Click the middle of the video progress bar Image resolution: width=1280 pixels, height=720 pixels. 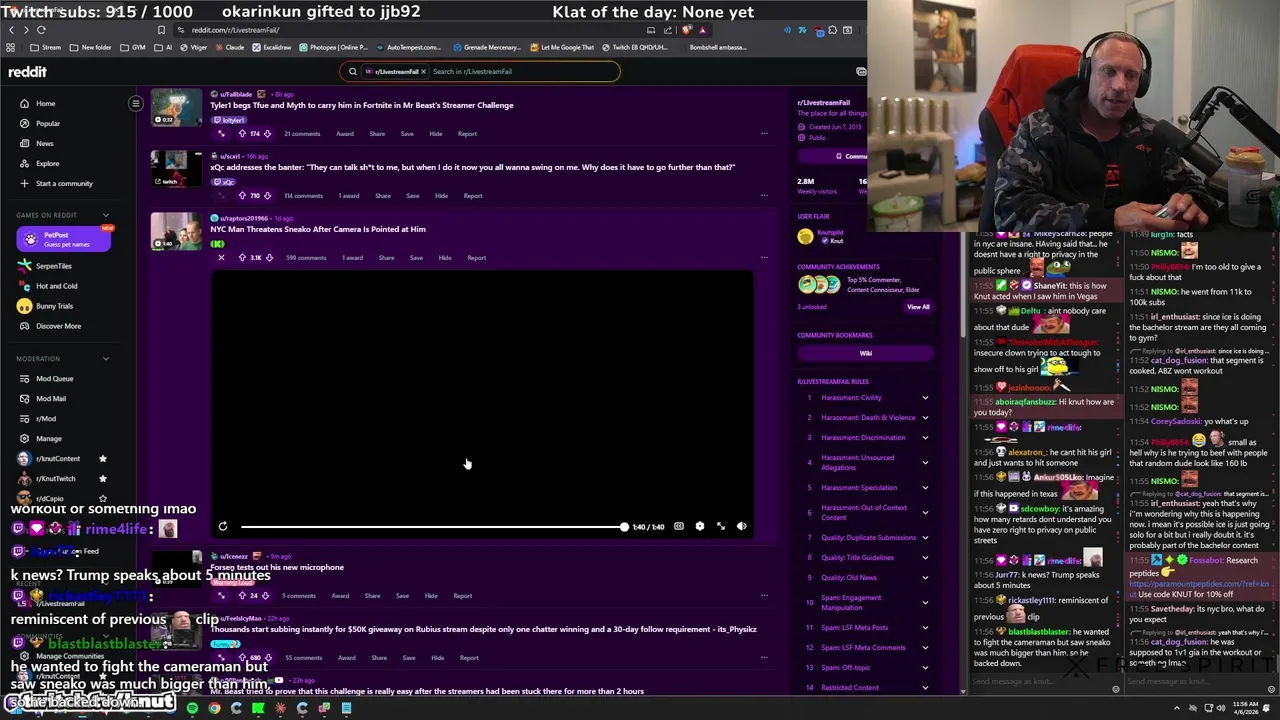click(x=432, y=526)
